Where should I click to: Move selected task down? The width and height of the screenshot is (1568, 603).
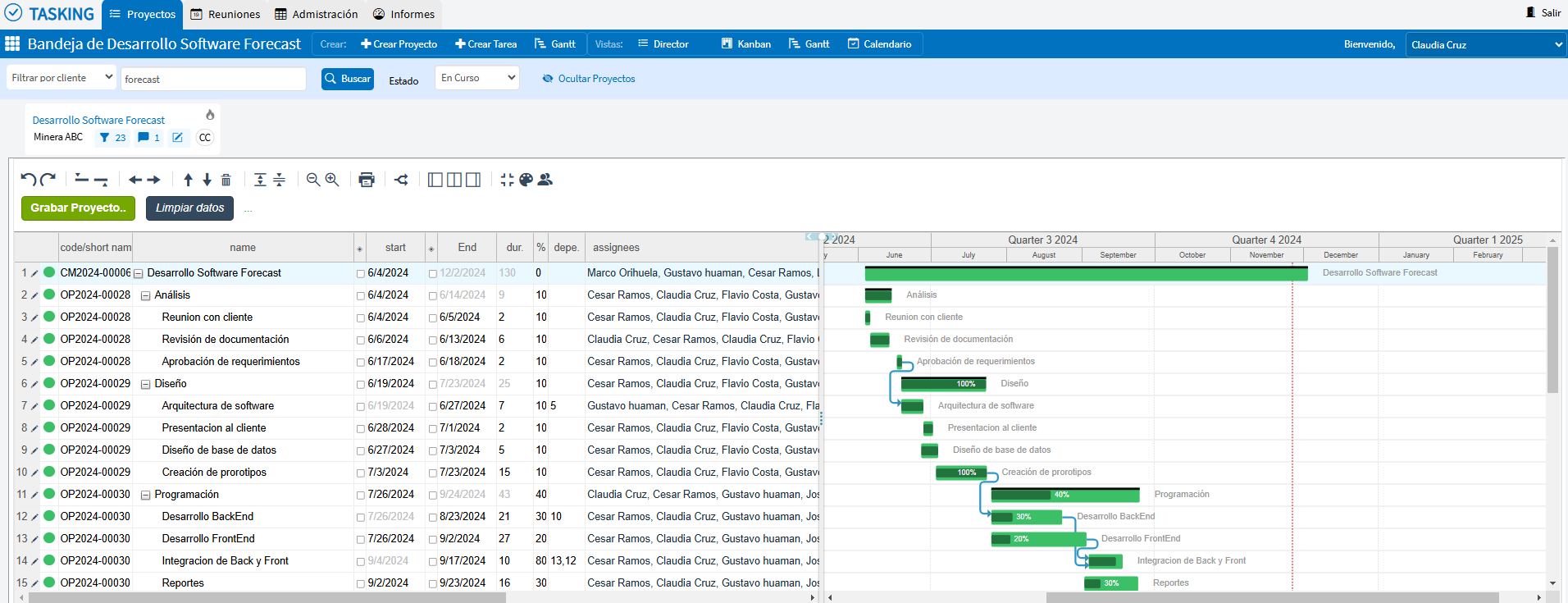coord(207,180)
